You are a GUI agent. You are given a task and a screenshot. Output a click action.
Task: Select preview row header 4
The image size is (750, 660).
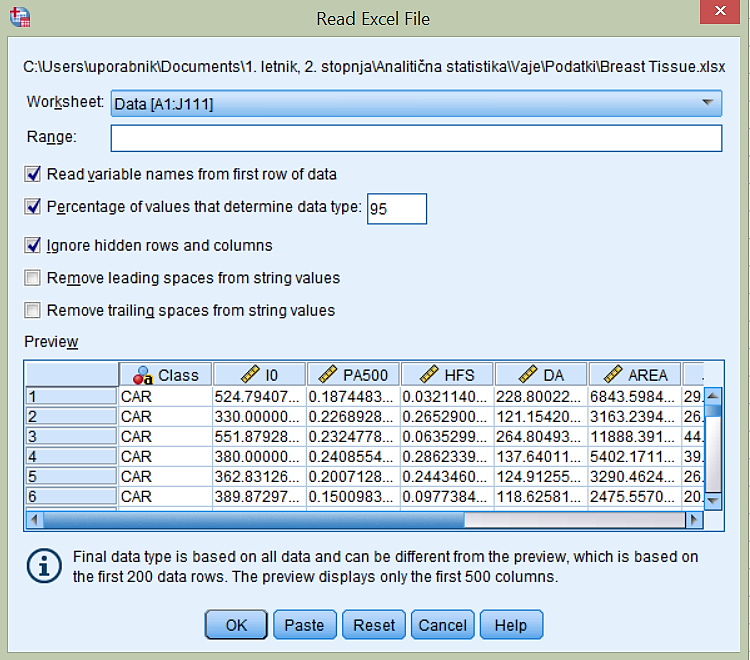point(71,456)
